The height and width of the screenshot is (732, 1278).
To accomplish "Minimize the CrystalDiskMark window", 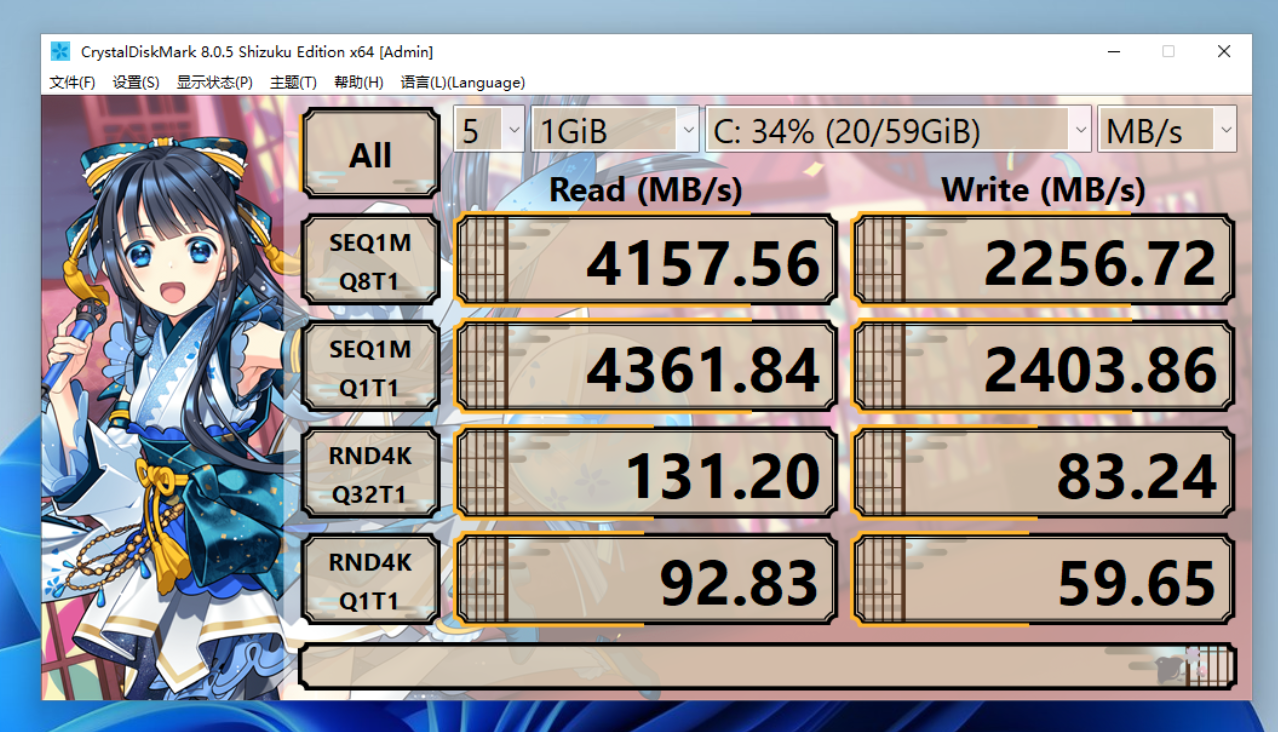I will tap(1113, 52).
